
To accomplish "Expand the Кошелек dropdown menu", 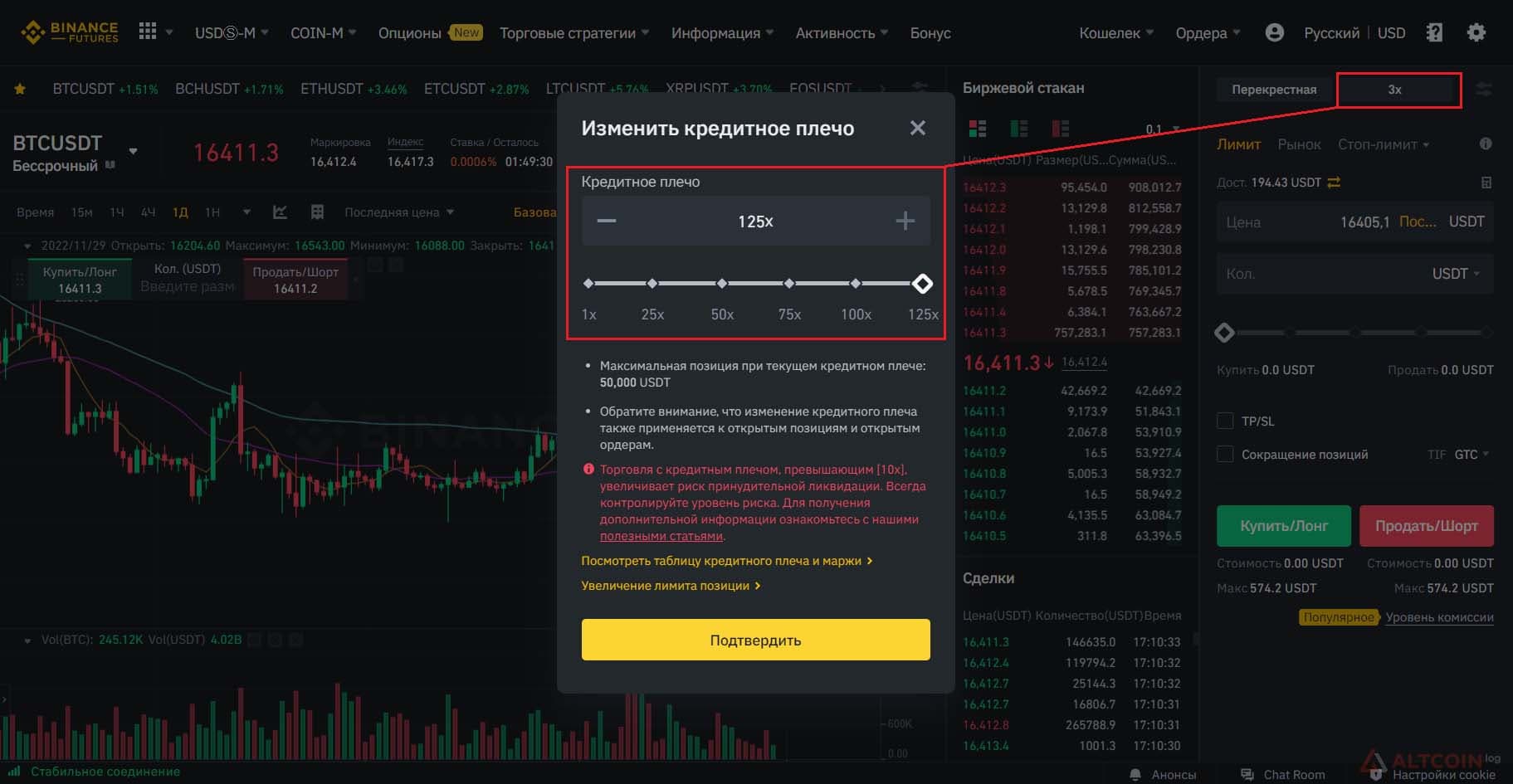I will (x=1116, y=33).
